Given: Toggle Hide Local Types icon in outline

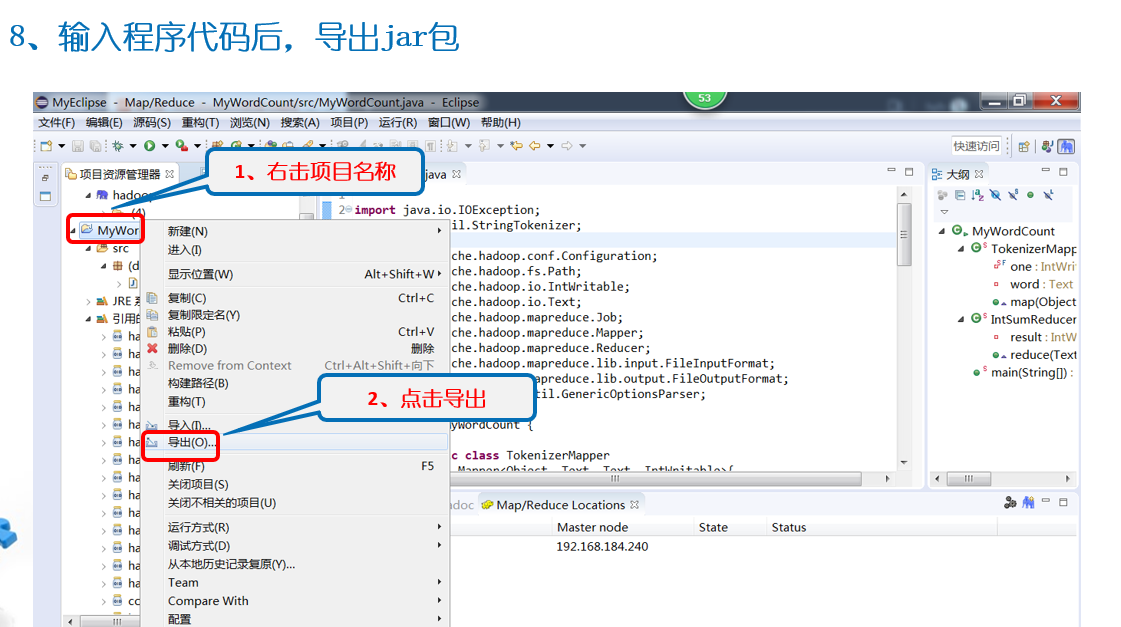Looking at the screenshot, I should pos(1048,194).
